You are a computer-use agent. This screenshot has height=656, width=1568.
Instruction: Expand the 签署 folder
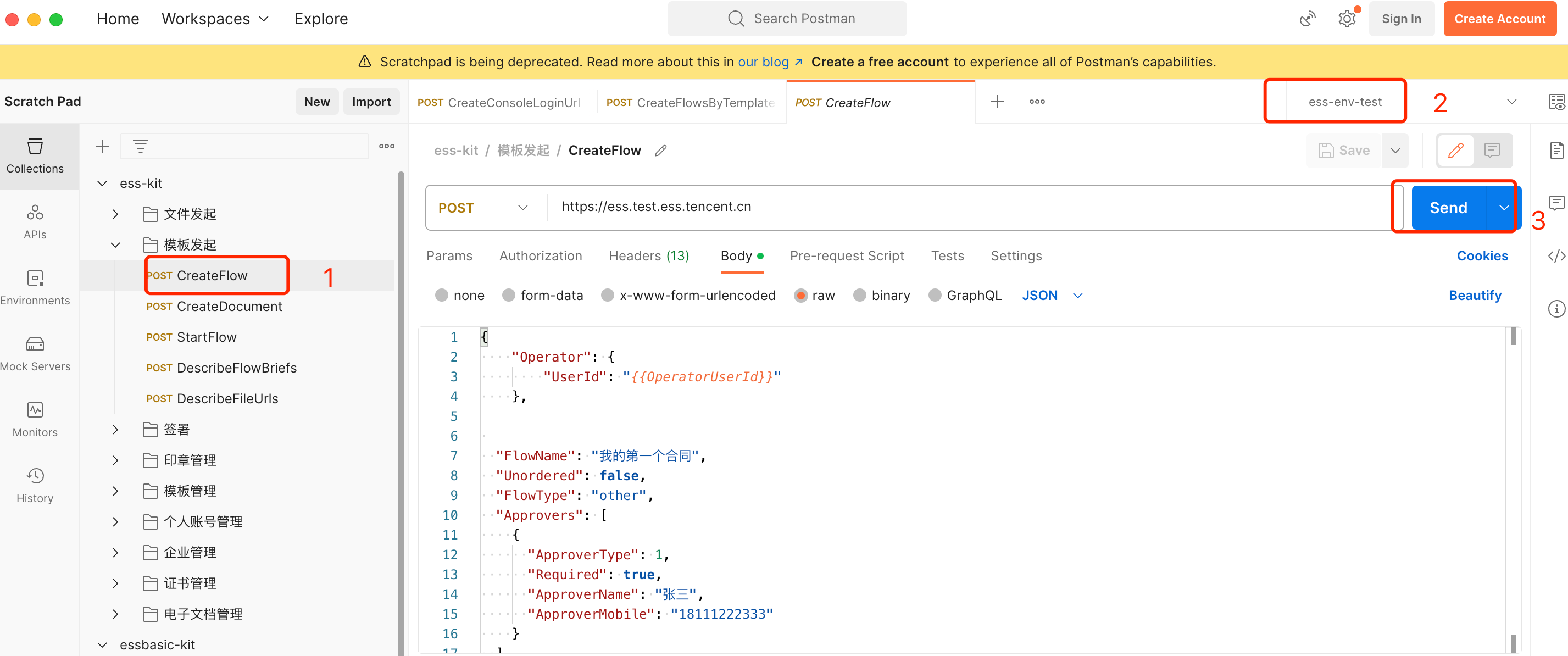click(x=115, y=429)
